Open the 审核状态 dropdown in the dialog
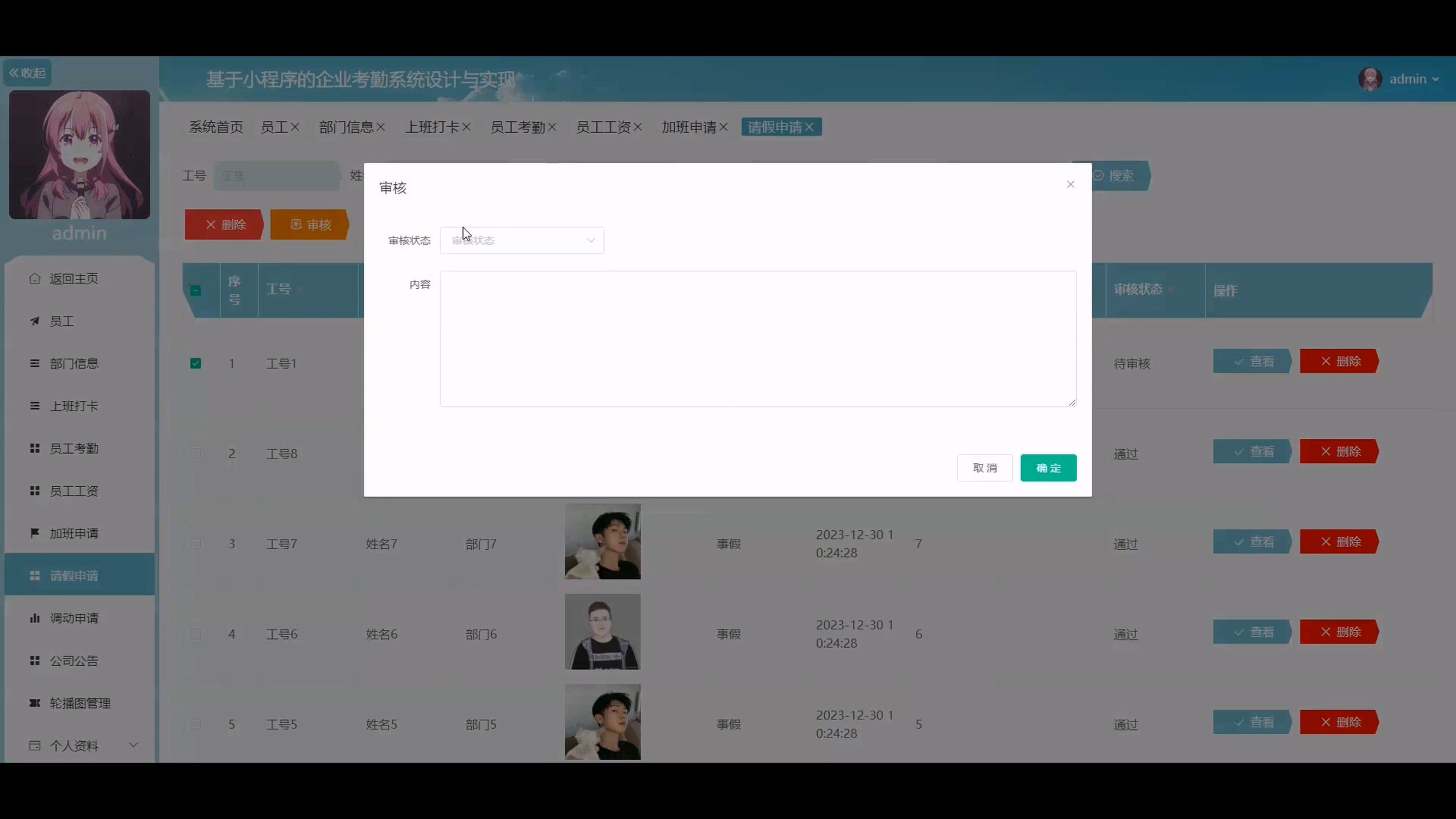 (522, 240)
